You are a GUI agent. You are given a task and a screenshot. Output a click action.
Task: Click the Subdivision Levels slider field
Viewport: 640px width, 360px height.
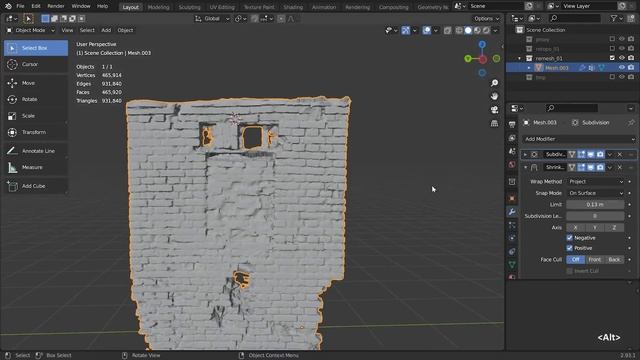[595, 216]
